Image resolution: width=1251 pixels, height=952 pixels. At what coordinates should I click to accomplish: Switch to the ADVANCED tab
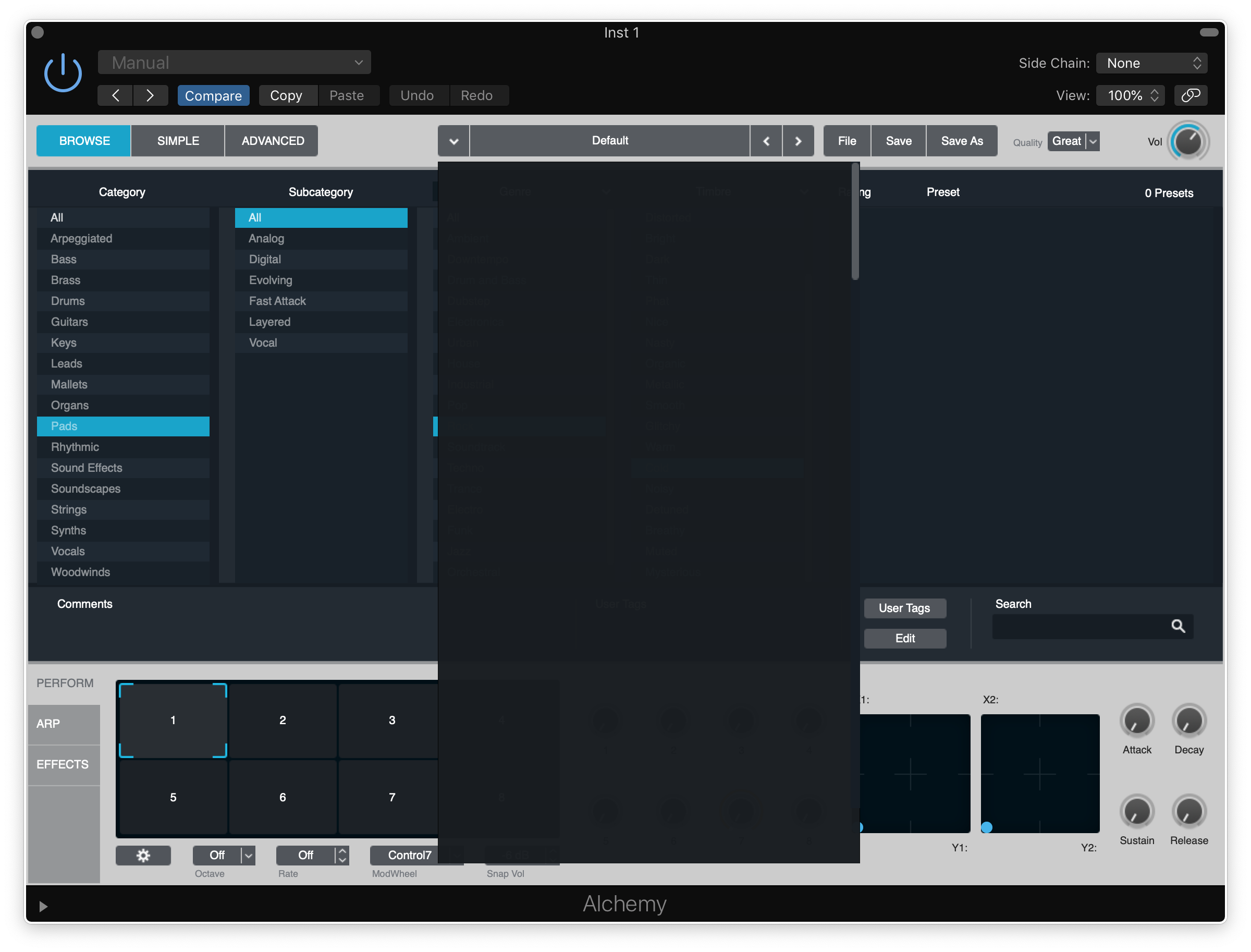pos(272,141)
